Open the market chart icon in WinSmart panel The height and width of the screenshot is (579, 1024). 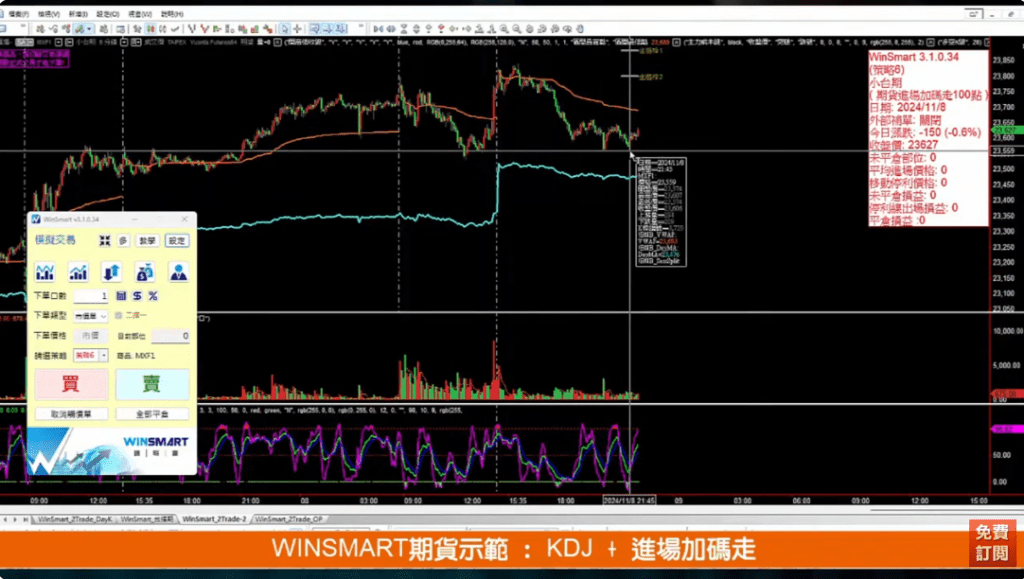click(x=45, y=272)
